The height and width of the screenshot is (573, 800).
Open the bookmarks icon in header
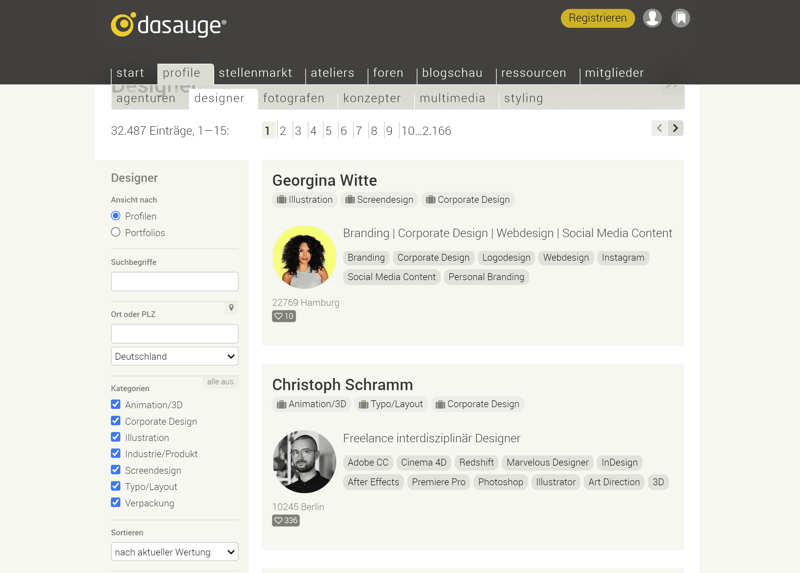tap(681, 18)
